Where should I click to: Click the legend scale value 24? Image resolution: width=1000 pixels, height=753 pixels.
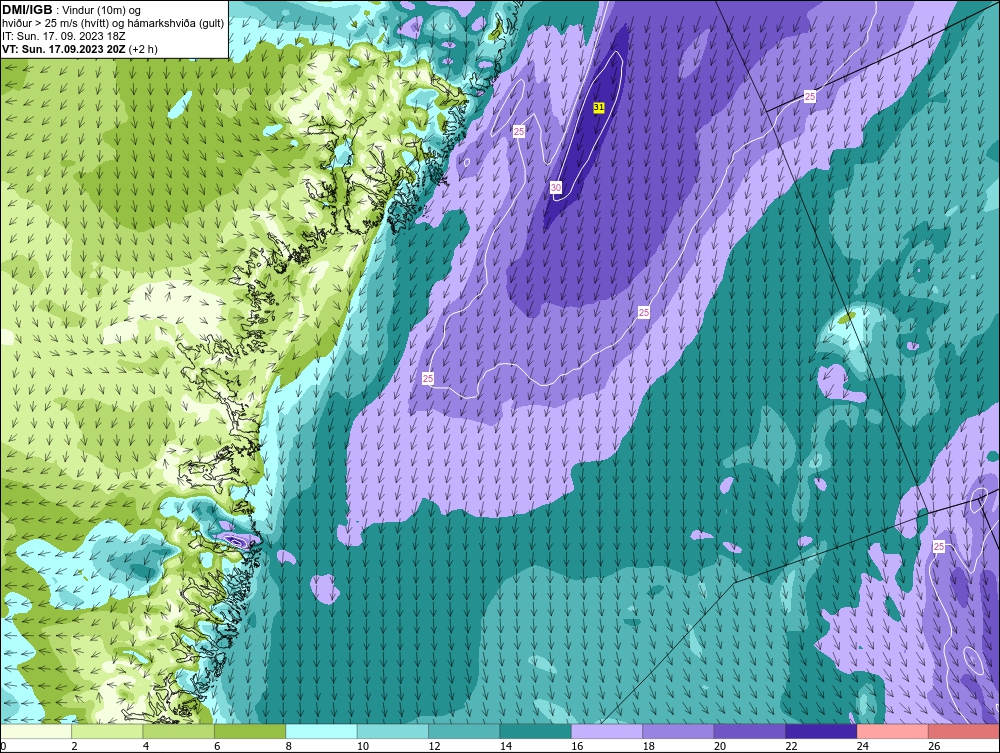pyautogui.click(x=863, y=746)
